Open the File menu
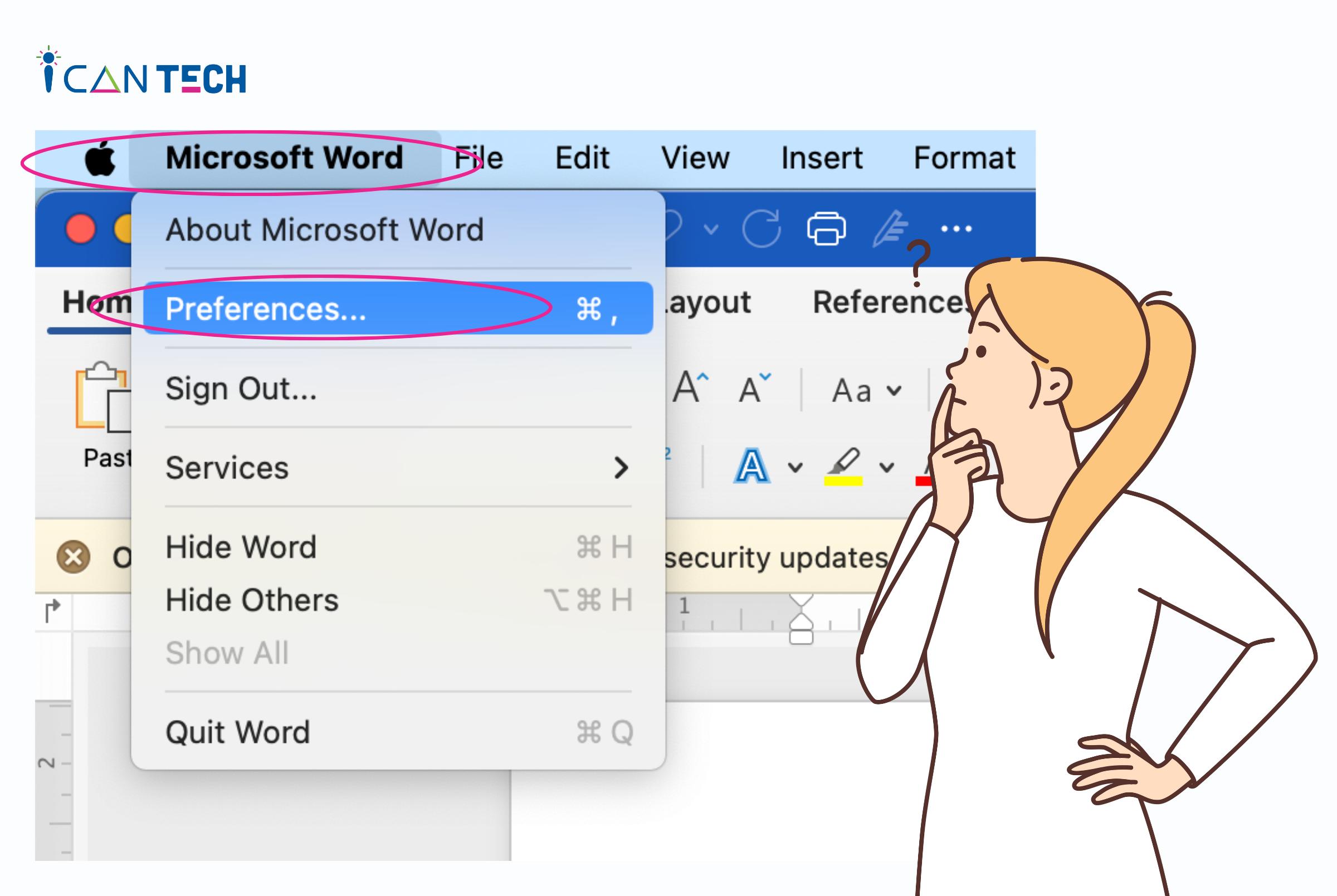The width and height of the screenshot is (1337, 896). tap(479, 158)
